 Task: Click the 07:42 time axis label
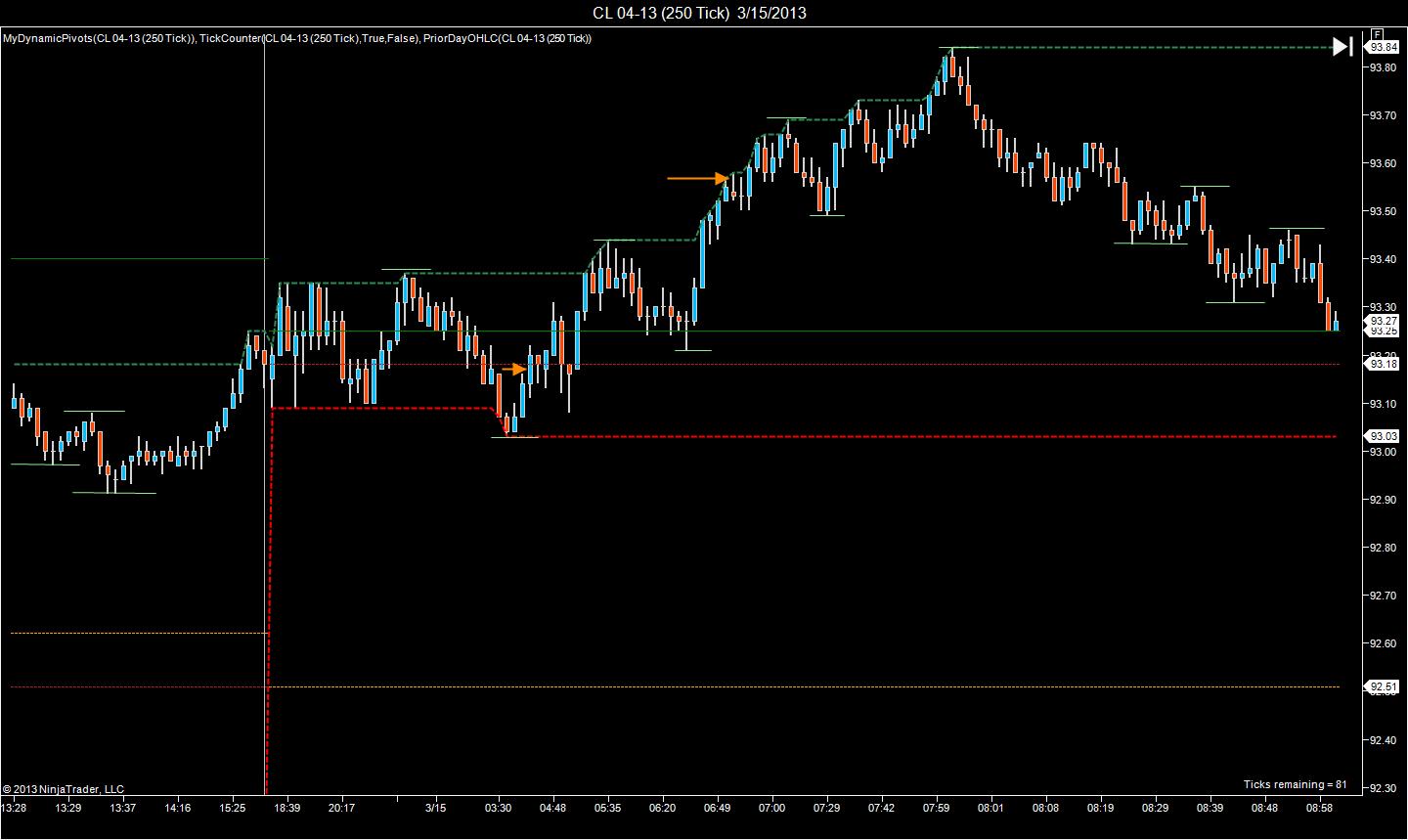coord(882,809)
